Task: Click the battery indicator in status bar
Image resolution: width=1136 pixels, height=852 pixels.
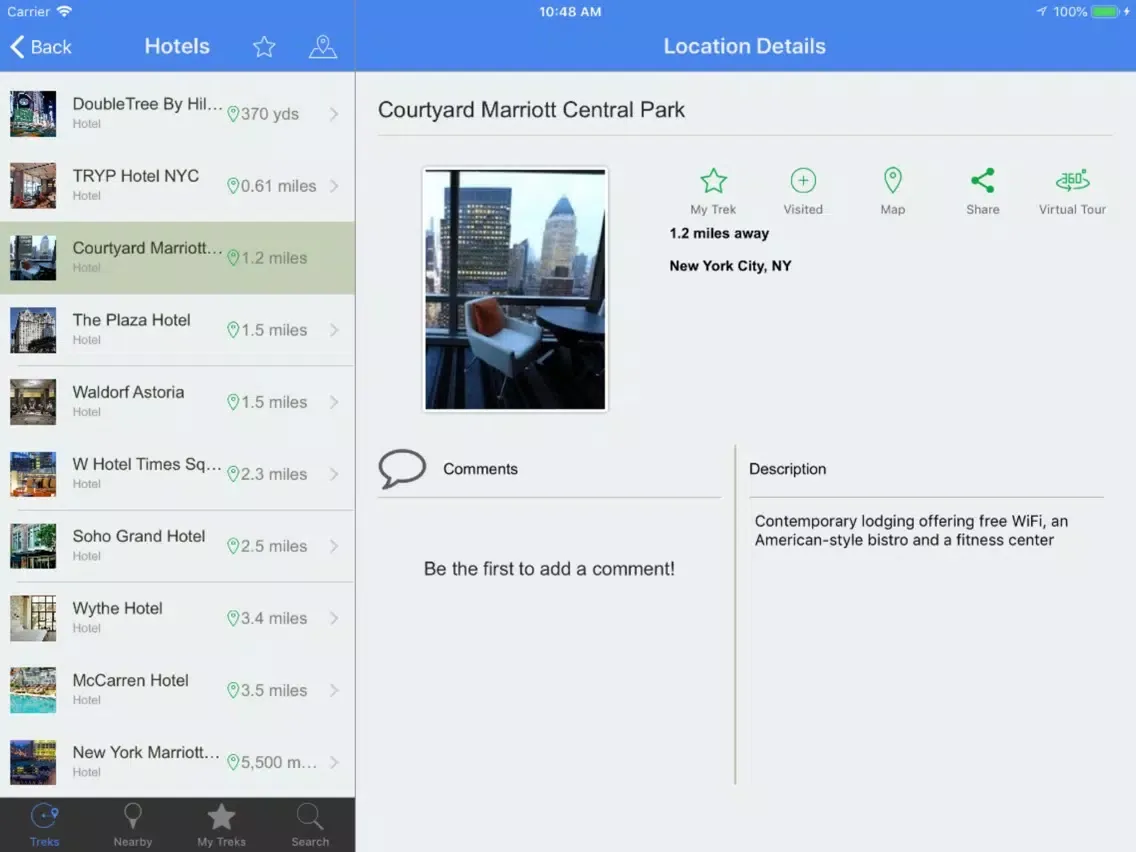Action: pos(1106,12)
